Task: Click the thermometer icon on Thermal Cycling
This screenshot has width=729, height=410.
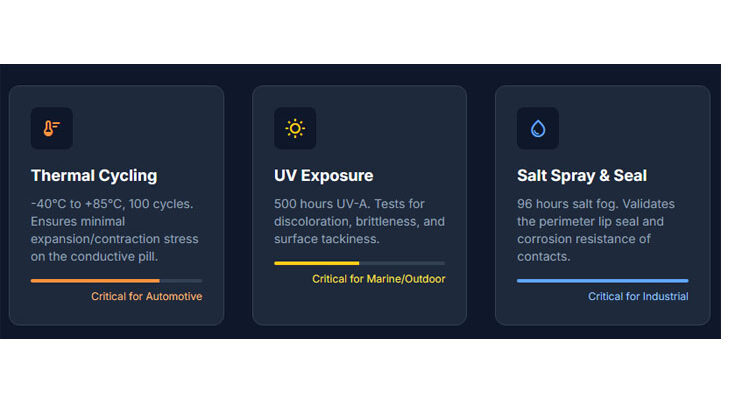Action: coord(51,128)
